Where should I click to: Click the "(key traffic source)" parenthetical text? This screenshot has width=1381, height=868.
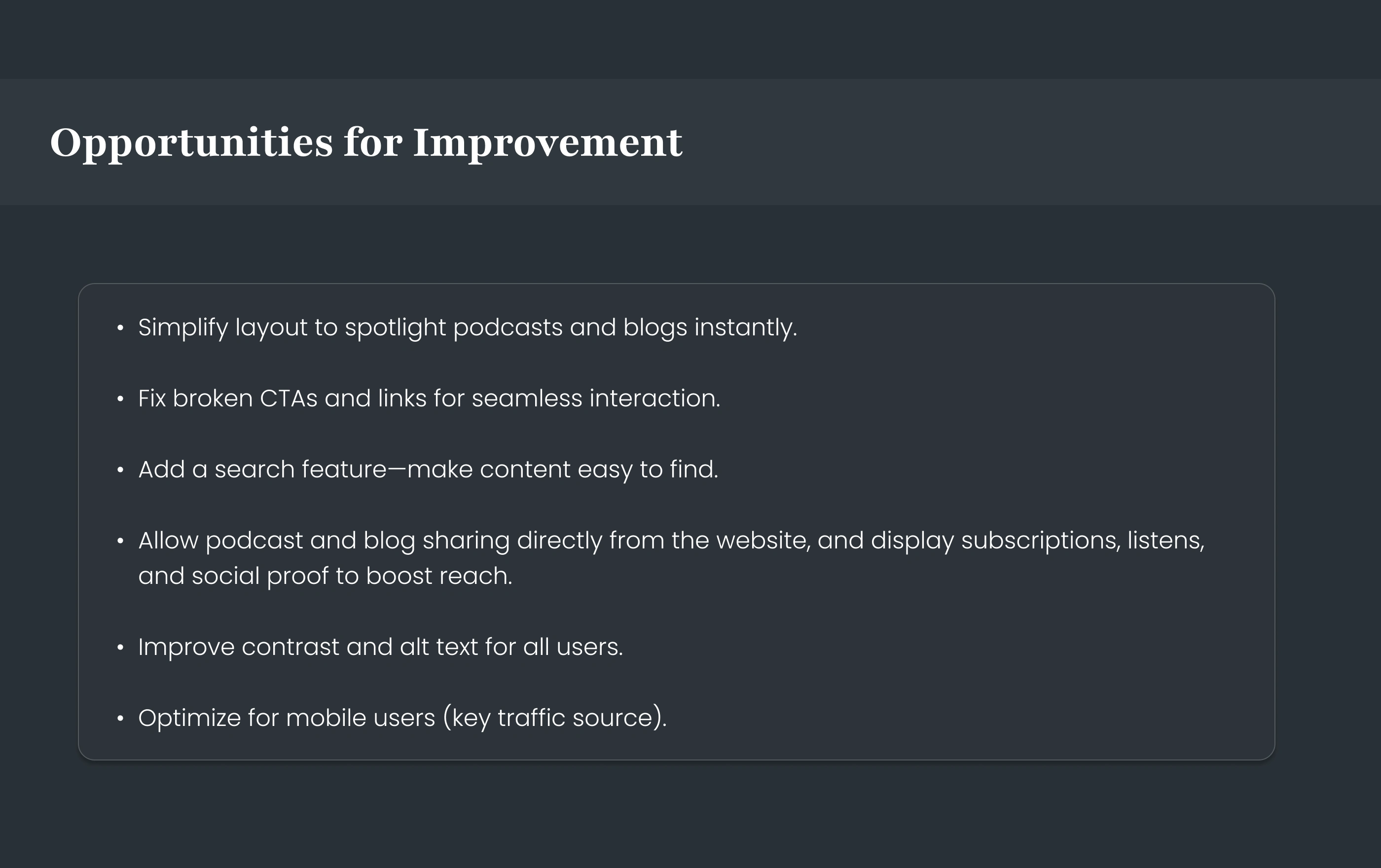click(554, 718)
